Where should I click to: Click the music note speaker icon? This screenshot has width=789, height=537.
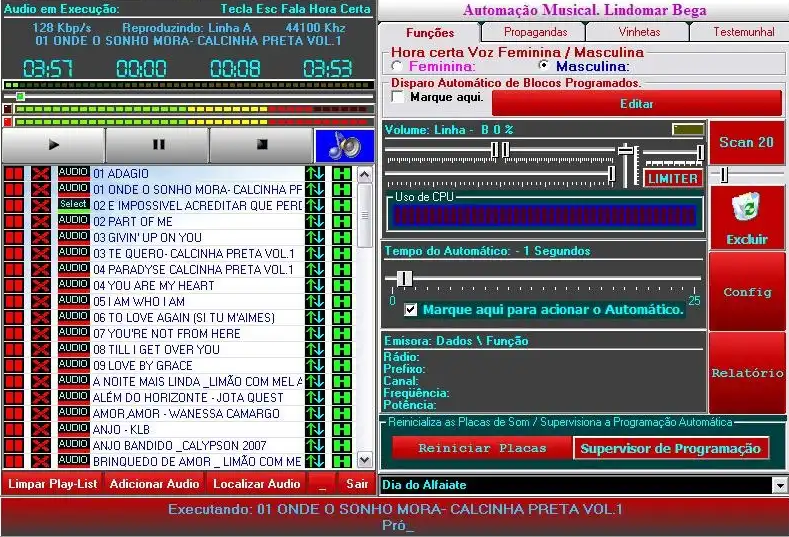pos(345,145)
